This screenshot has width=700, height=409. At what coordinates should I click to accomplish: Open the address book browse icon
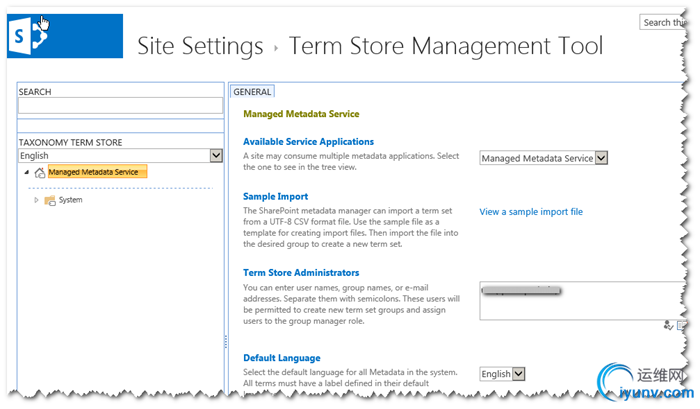[681, 326]
